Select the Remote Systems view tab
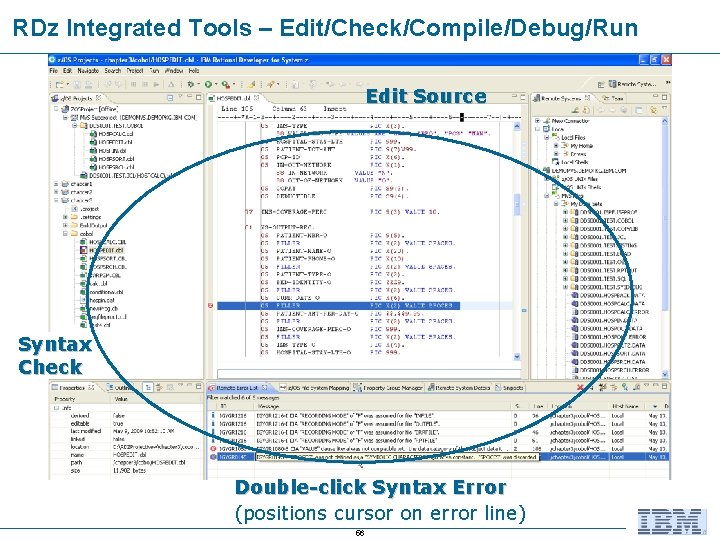Viewport: 720px width, 540px height. pos(561,98)
